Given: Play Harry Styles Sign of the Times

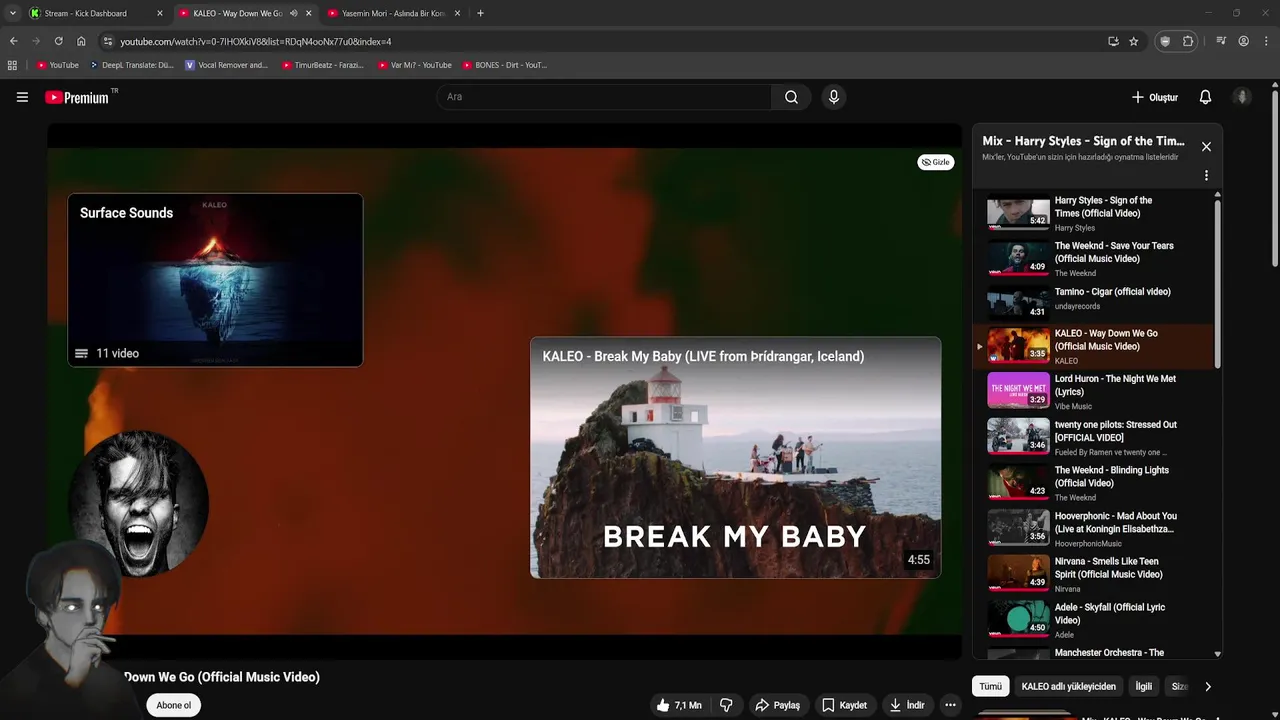Looking at the screenshot, I should tap(1092, 213).
